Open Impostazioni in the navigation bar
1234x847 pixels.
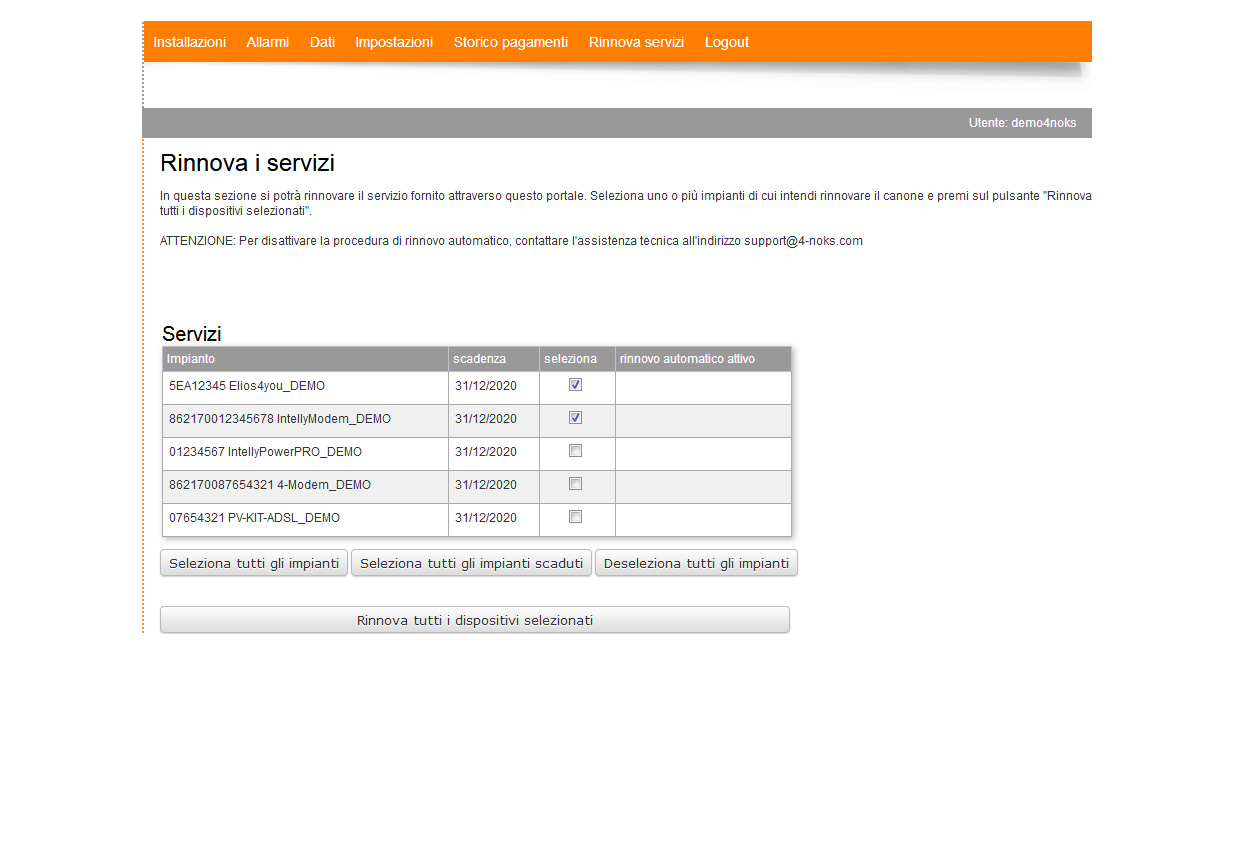pyautogui.click(x=394, y=42)
